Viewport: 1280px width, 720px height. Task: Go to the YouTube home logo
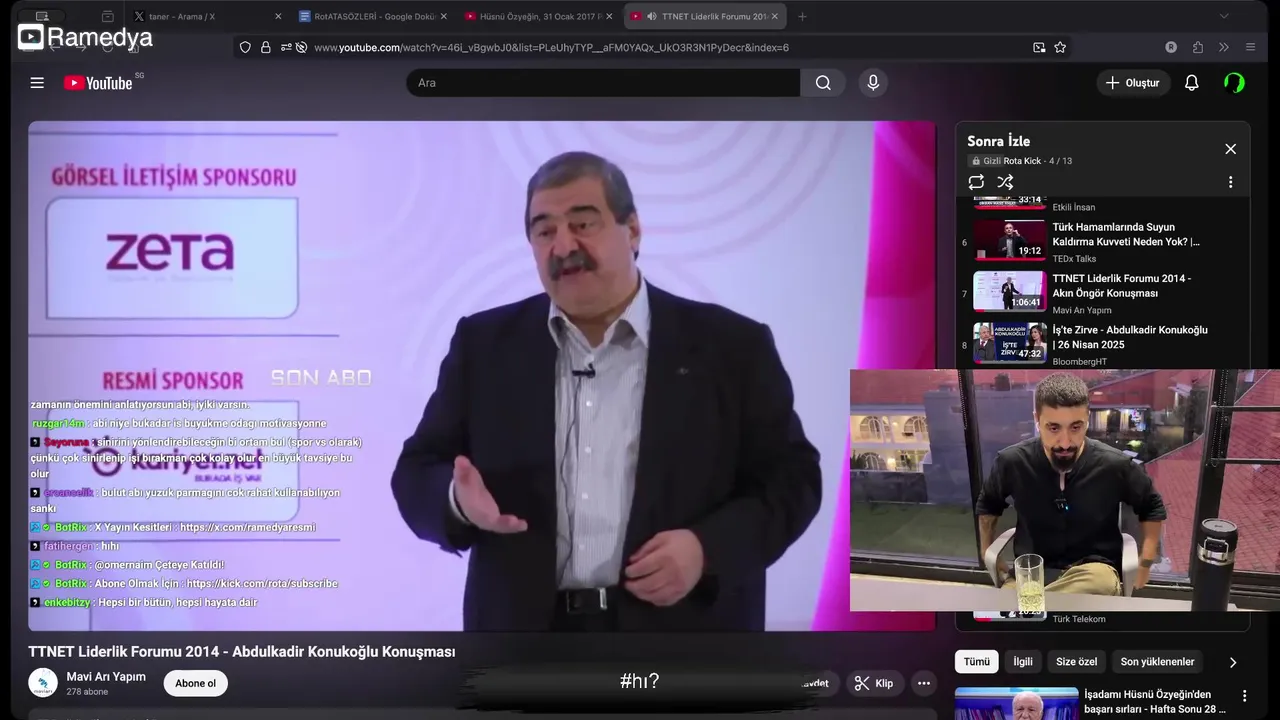click(98, 83)
